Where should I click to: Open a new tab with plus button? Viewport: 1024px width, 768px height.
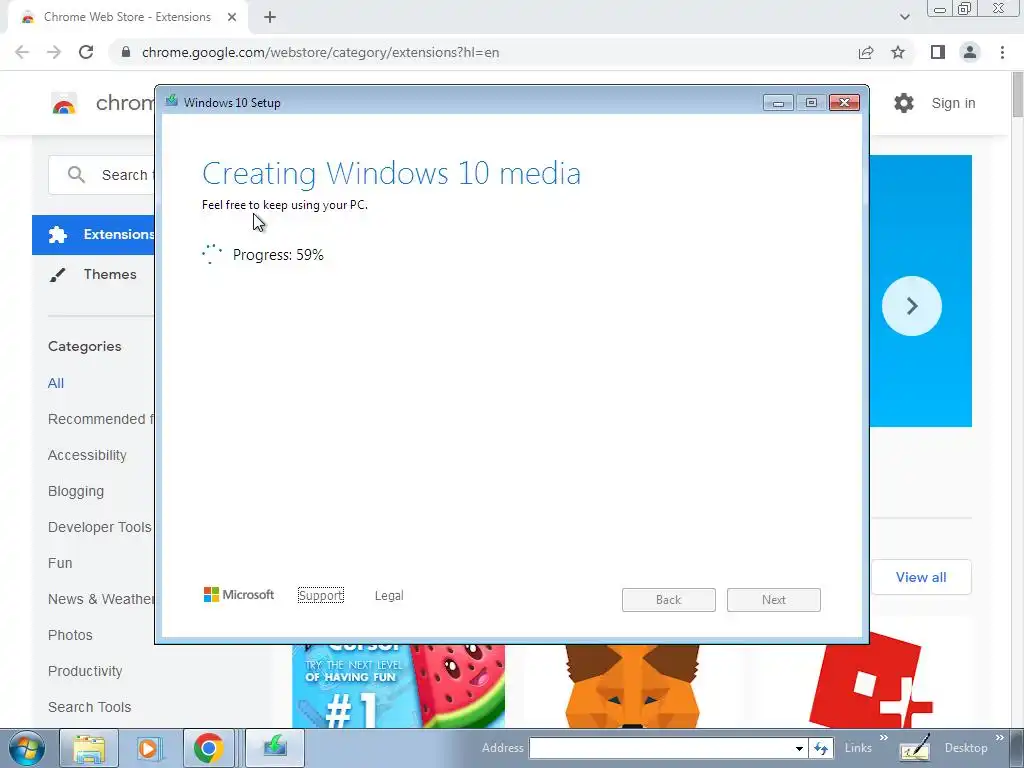point(270,17)
